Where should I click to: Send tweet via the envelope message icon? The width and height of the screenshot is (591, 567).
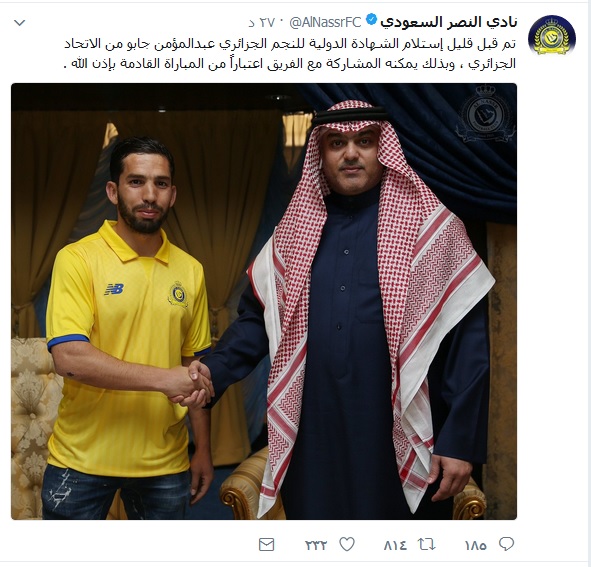[x=266, y=545]
